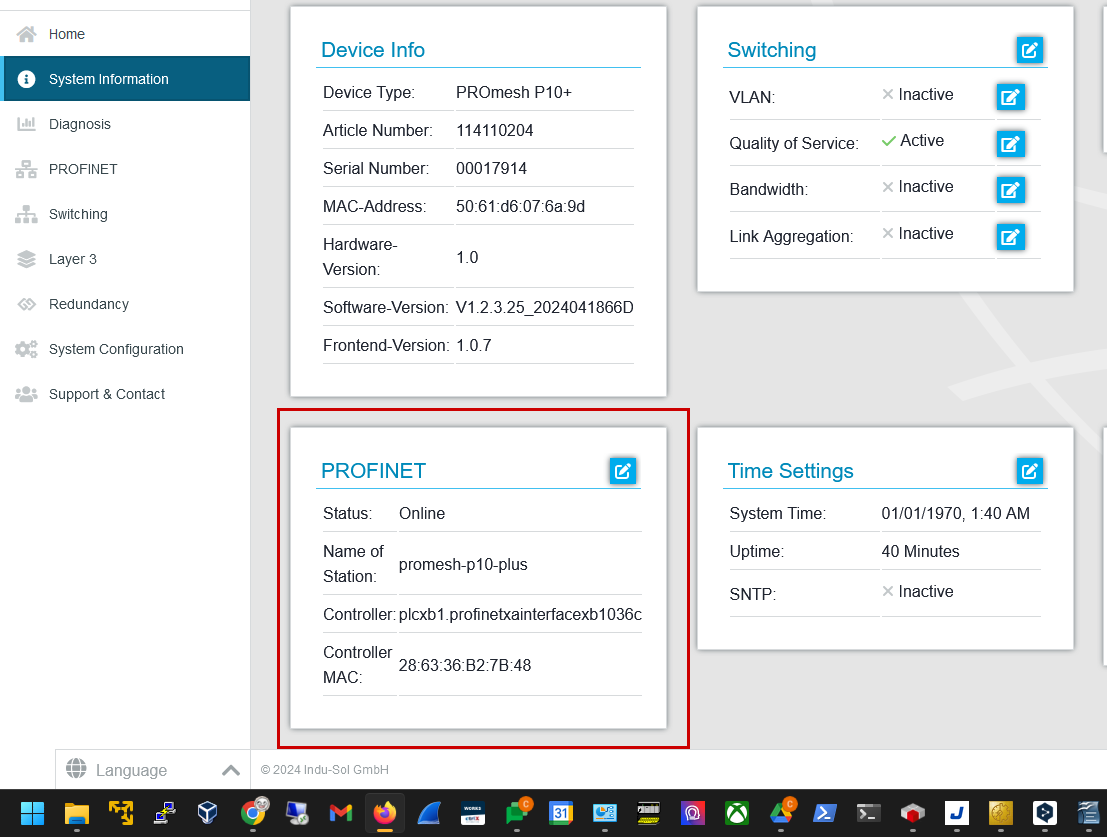Click the System Information info icon
Image resolution: width=1107 pixels, height=837 pixels.
click(26, 79)
